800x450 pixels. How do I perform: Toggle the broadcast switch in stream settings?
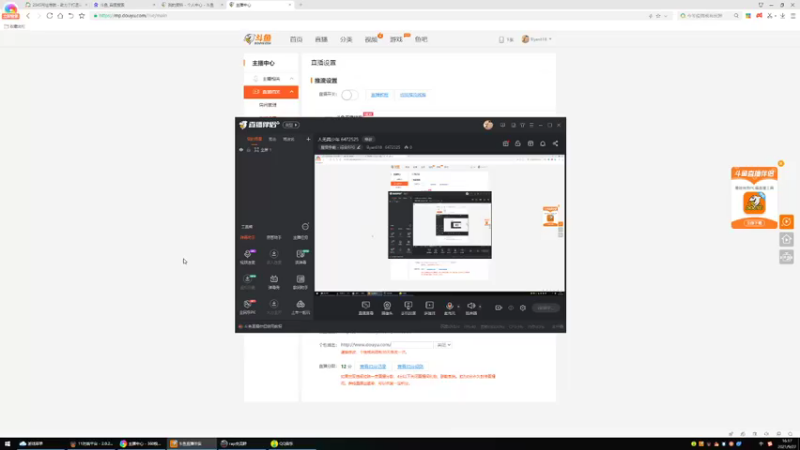349,95
